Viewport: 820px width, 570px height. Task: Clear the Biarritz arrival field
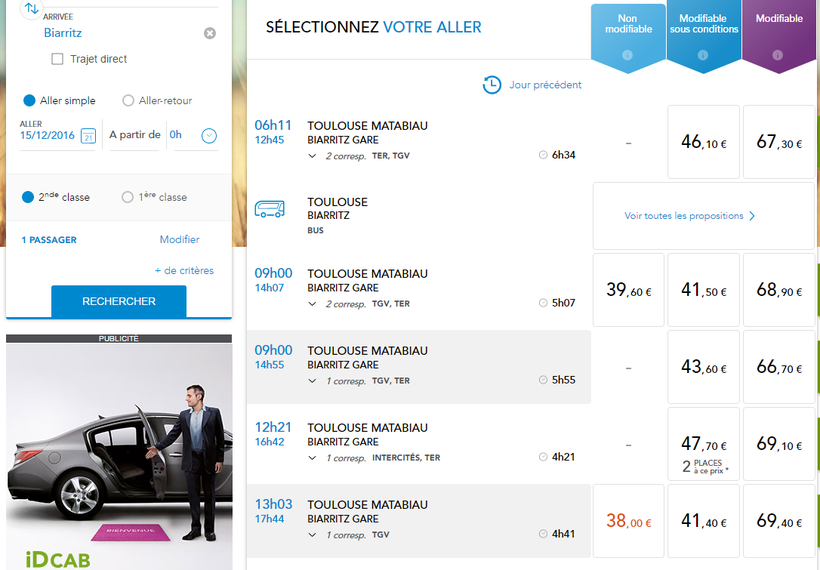pos(210,33)
